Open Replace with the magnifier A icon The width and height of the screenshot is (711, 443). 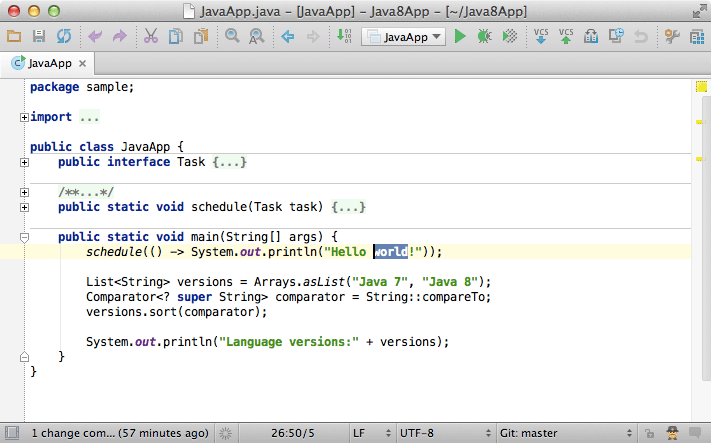[257, 36]
